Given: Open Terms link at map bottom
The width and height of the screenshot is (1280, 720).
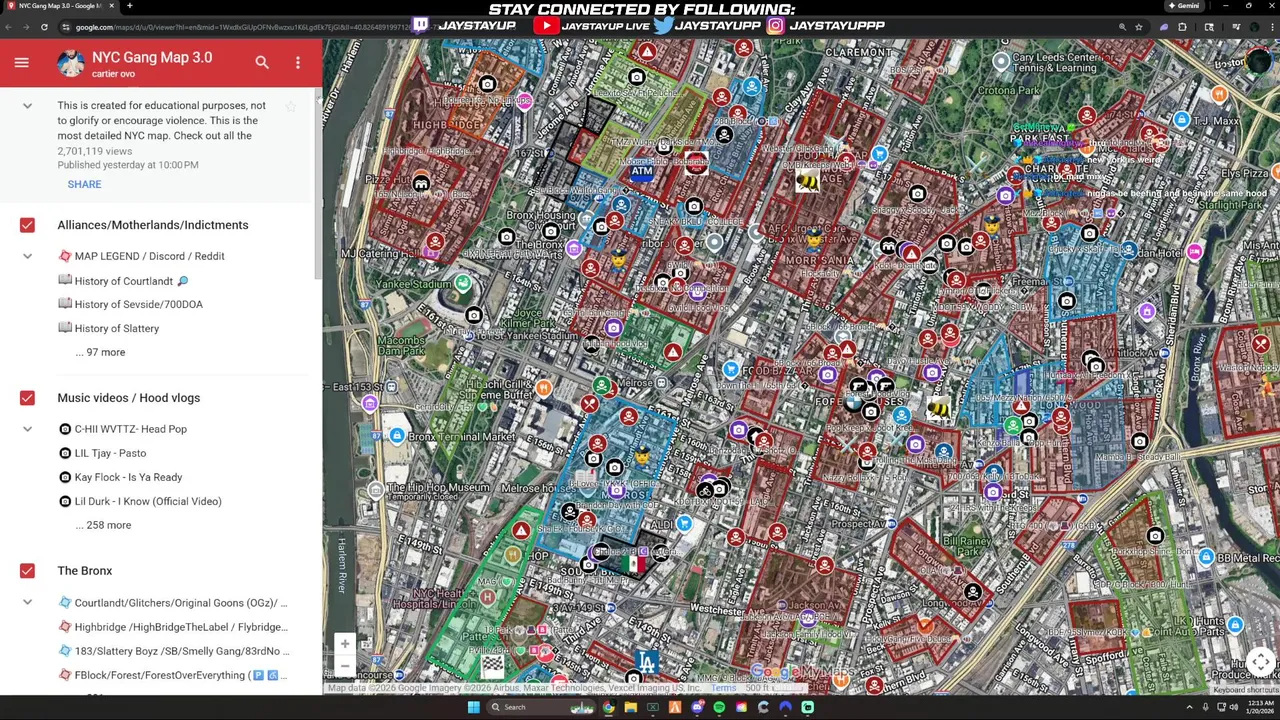Looking at the screenshot, I should click(x=724, y=688).
